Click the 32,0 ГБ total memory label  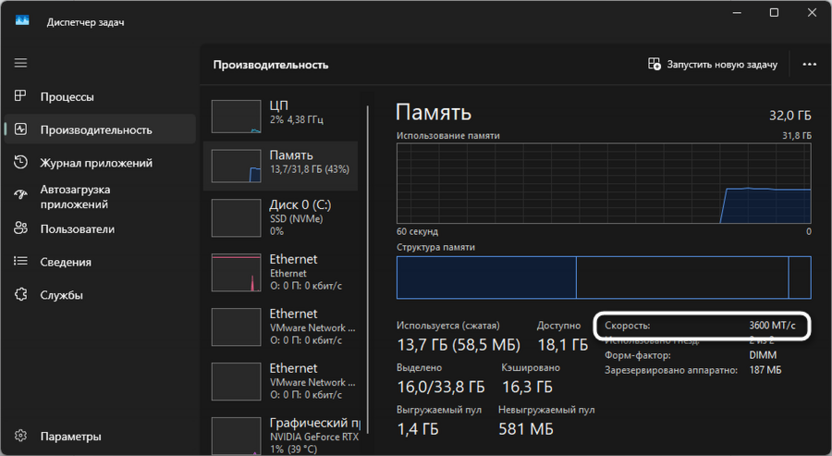click(790, 115)
